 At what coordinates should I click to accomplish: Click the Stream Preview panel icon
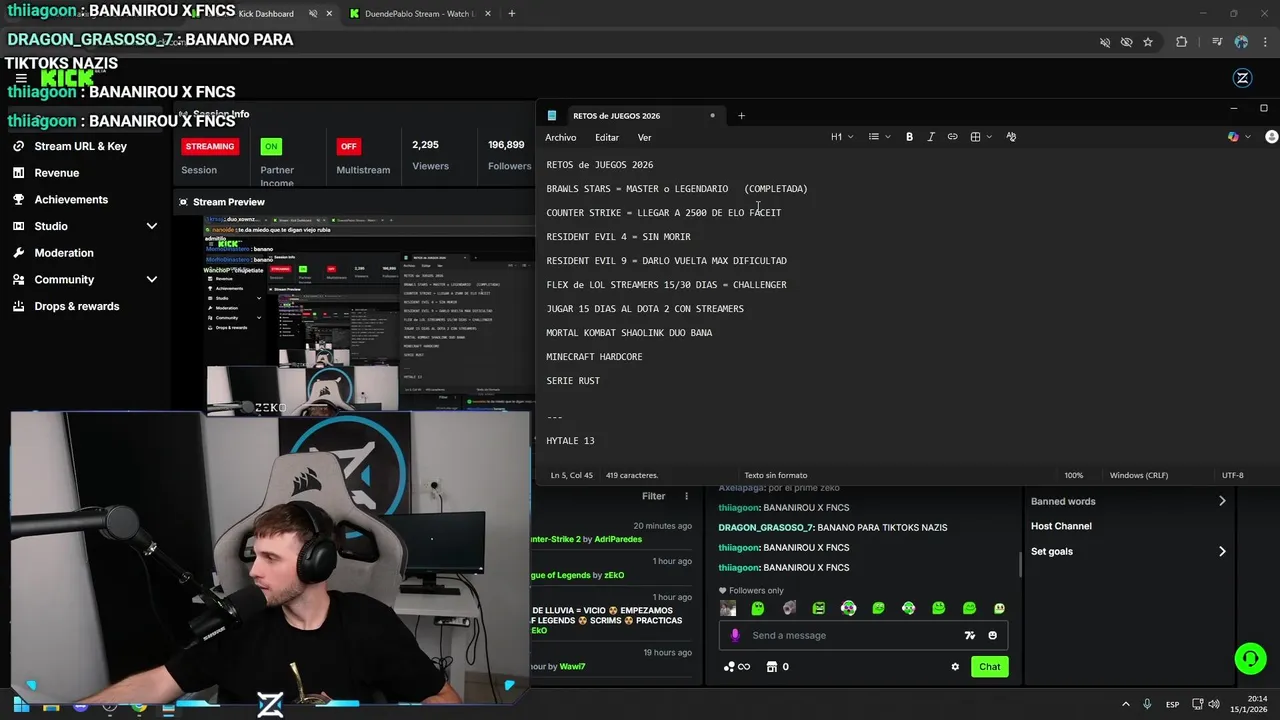pyautogui.click(x=183, y=202)
